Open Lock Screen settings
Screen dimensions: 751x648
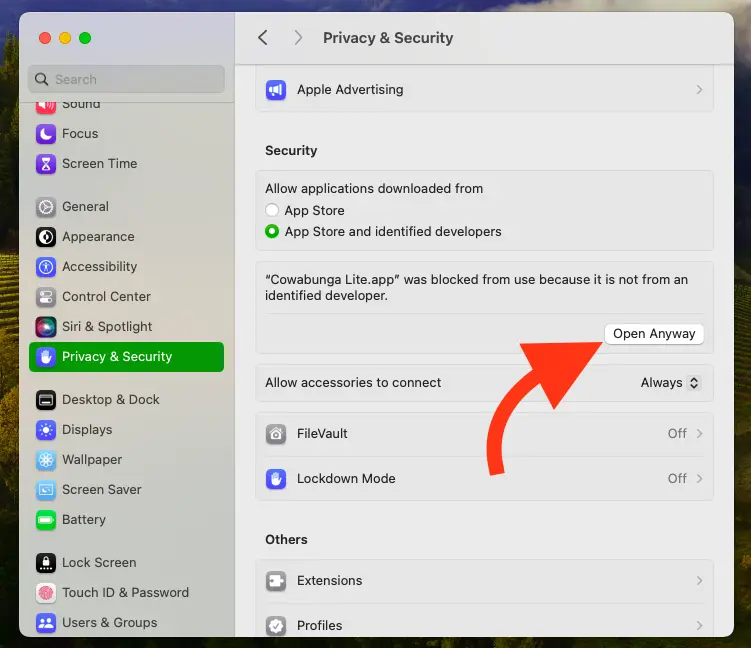pyautogui.click(x=126, y=563)
